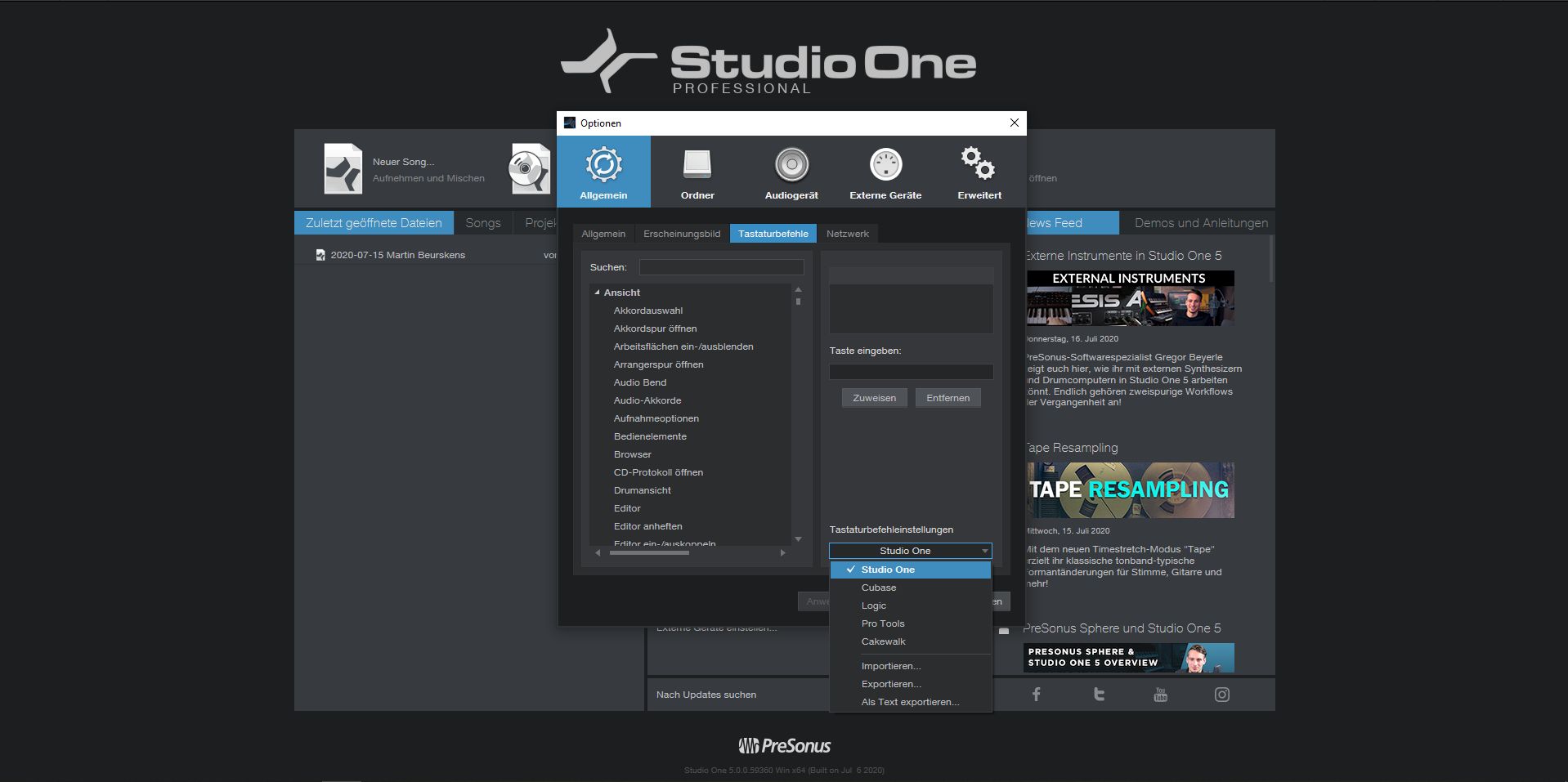Open the Songs tab
Screen dimensions: 1568x782
(483, 223)
